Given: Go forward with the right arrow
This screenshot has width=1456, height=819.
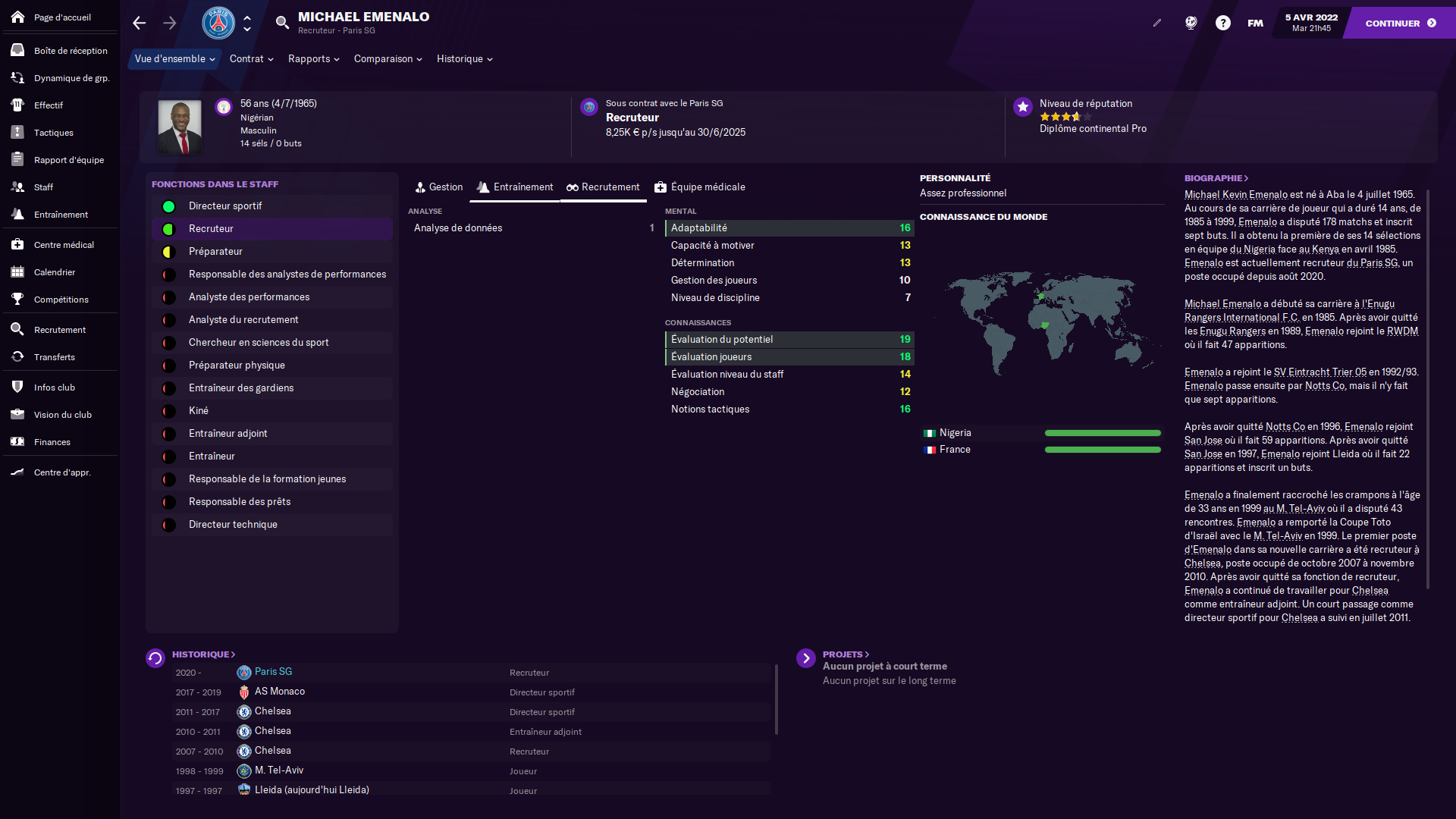Looking at the screenshot, I should coord(170,23).
